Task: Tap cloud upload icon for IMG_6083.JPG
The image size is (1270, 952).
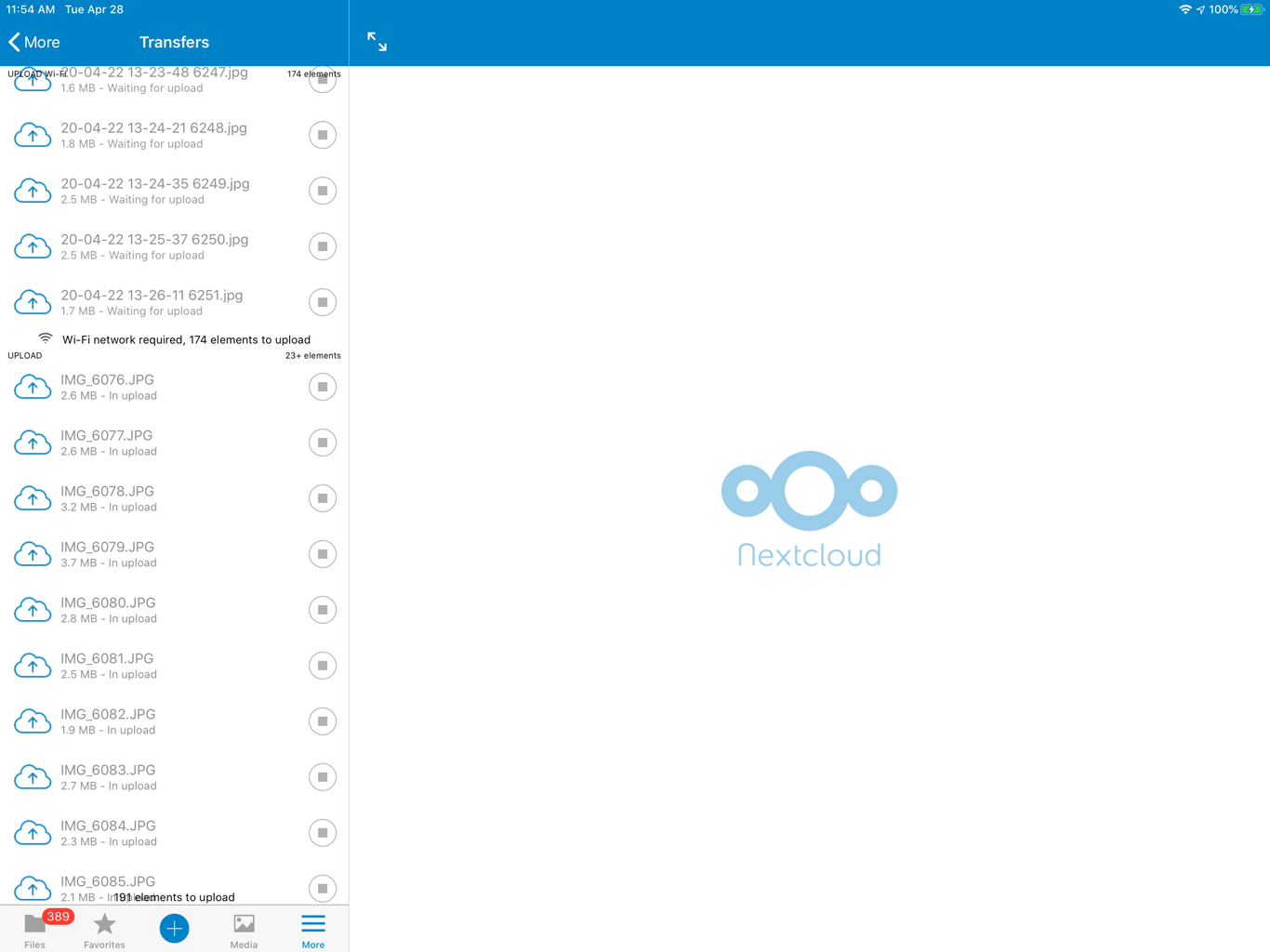Action: pyautogui.click(x=33, y=777)
